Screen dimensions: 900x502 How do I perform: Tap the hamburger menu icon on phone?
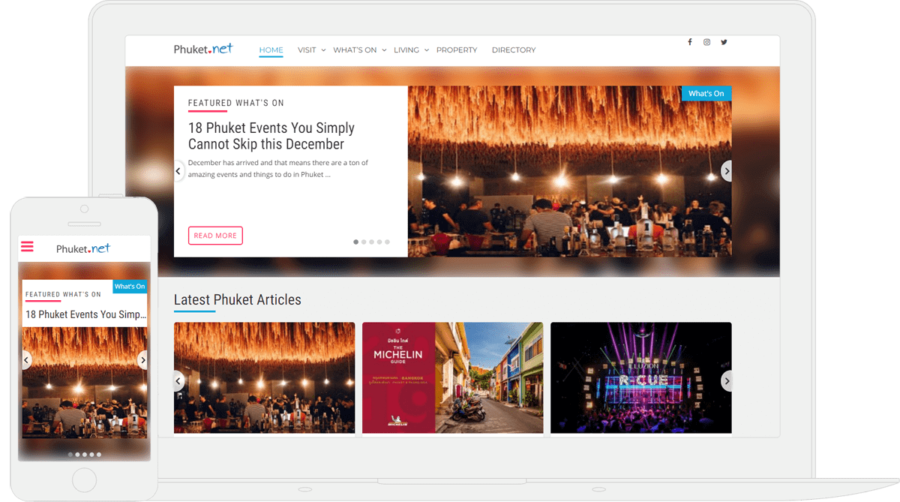pyautogui.click(x=27, y=247)
